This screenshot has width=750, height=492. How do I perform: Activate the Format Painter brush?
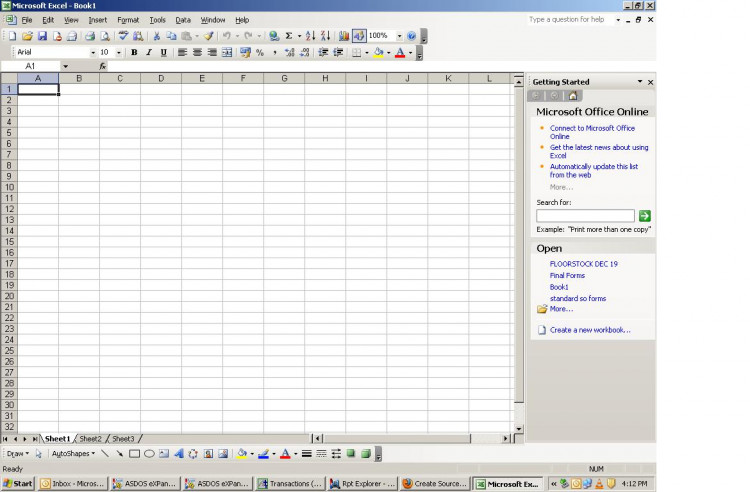point(209,36)
